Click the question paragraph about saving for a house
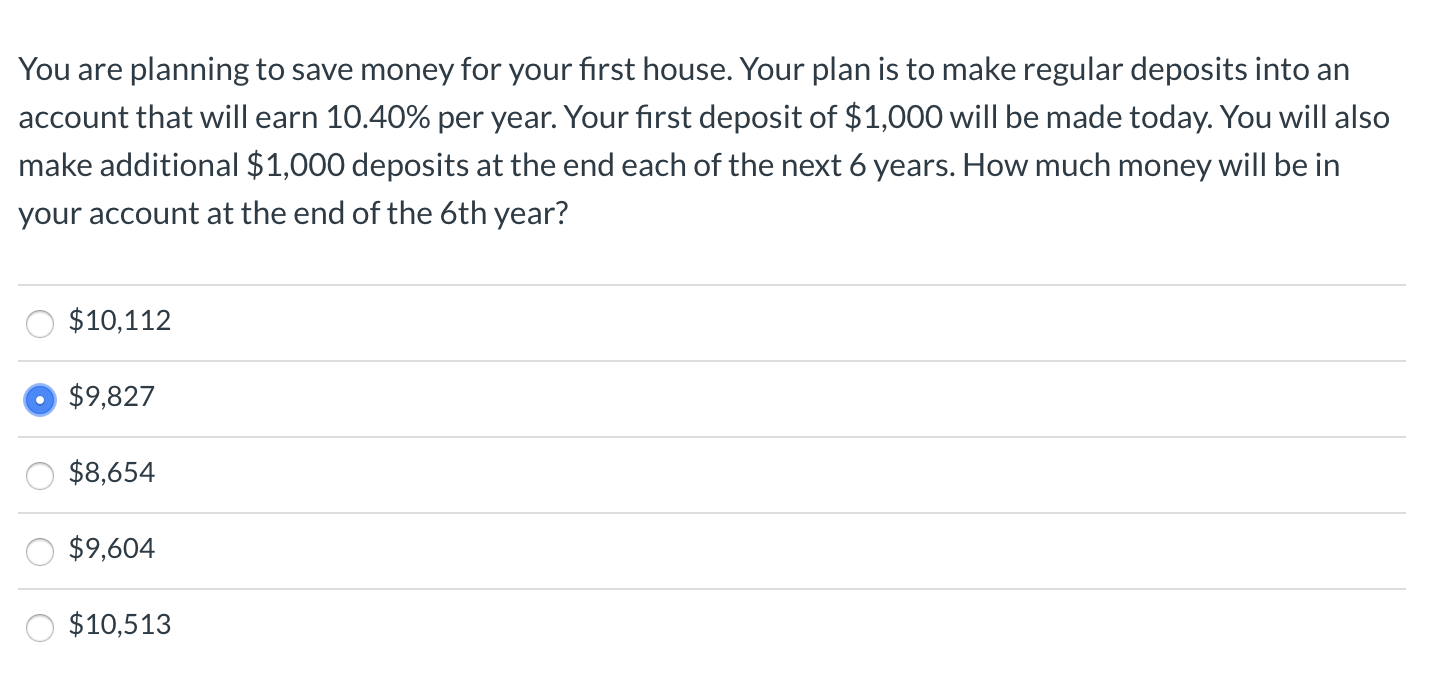 coord(700,140)
